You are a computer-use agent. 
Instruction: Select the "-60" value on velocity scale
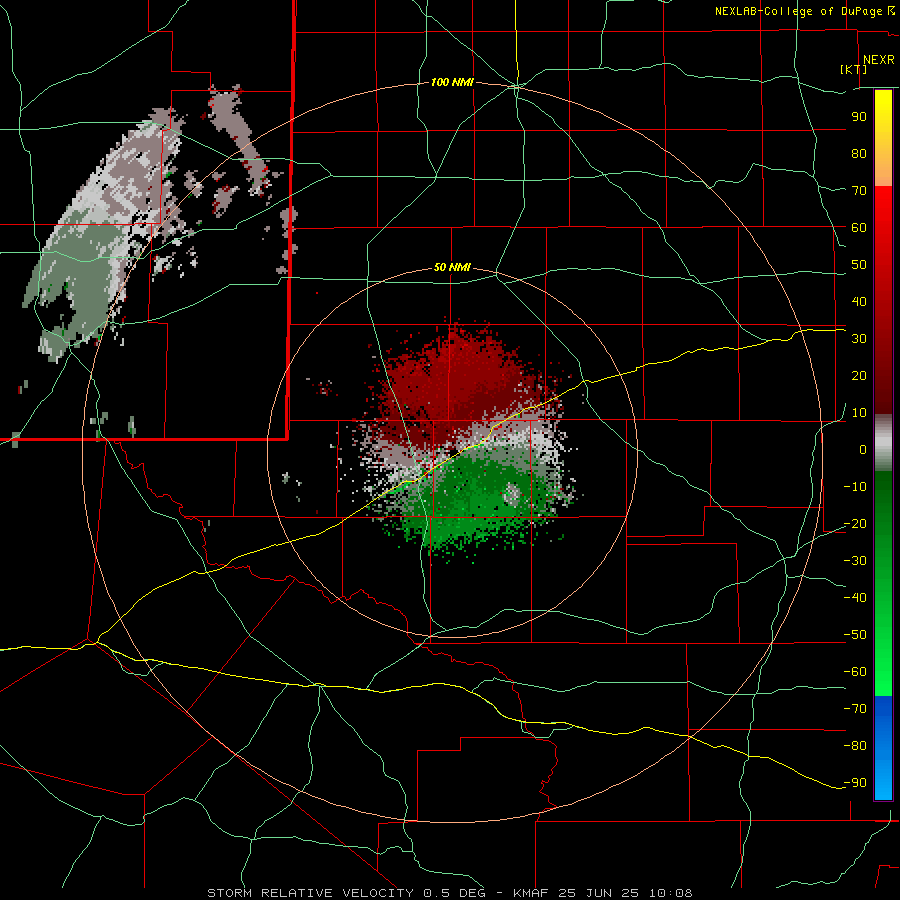(855, 672)
